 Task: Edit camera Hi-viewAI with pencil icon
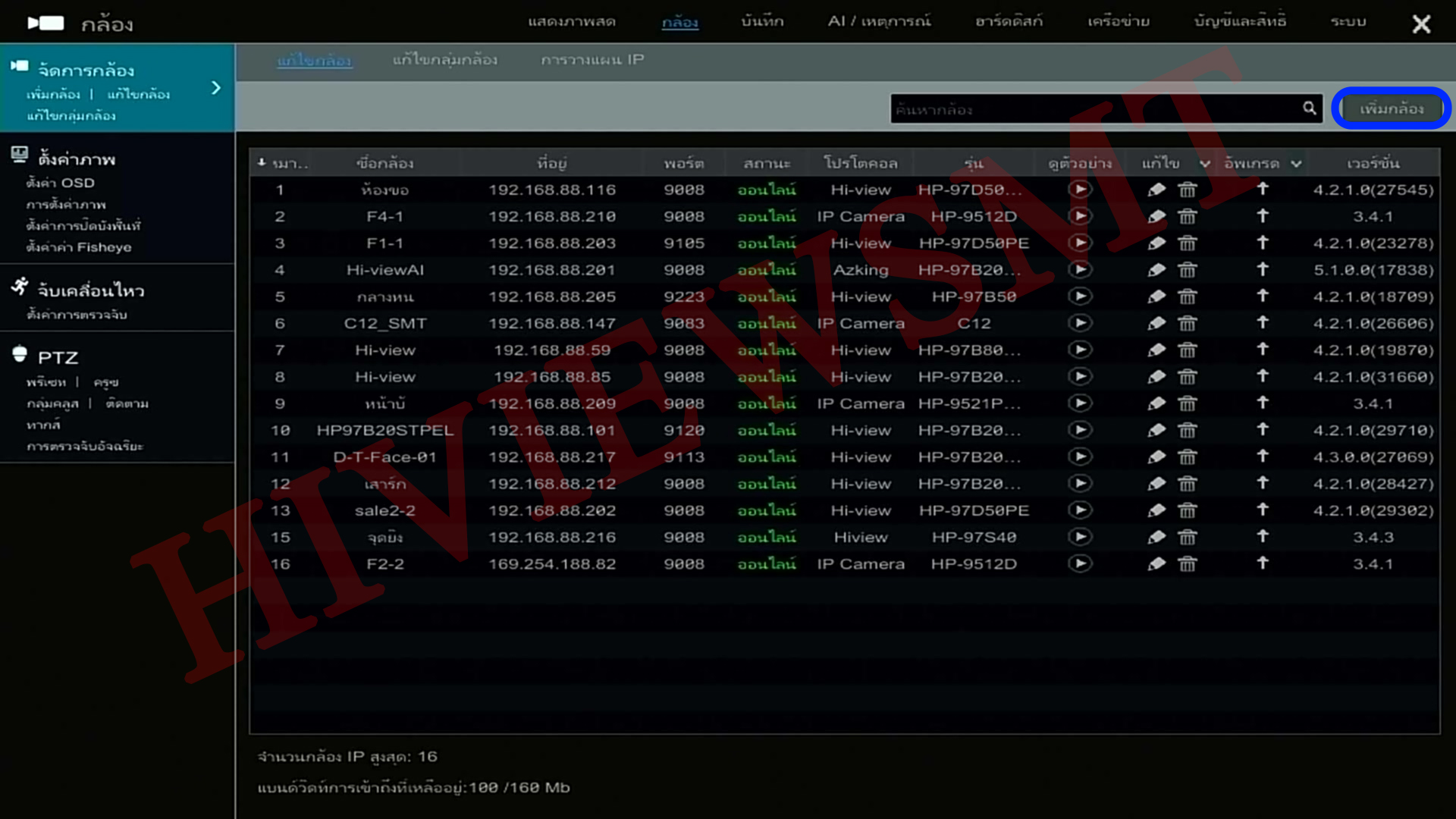(x=1156, y=270)
